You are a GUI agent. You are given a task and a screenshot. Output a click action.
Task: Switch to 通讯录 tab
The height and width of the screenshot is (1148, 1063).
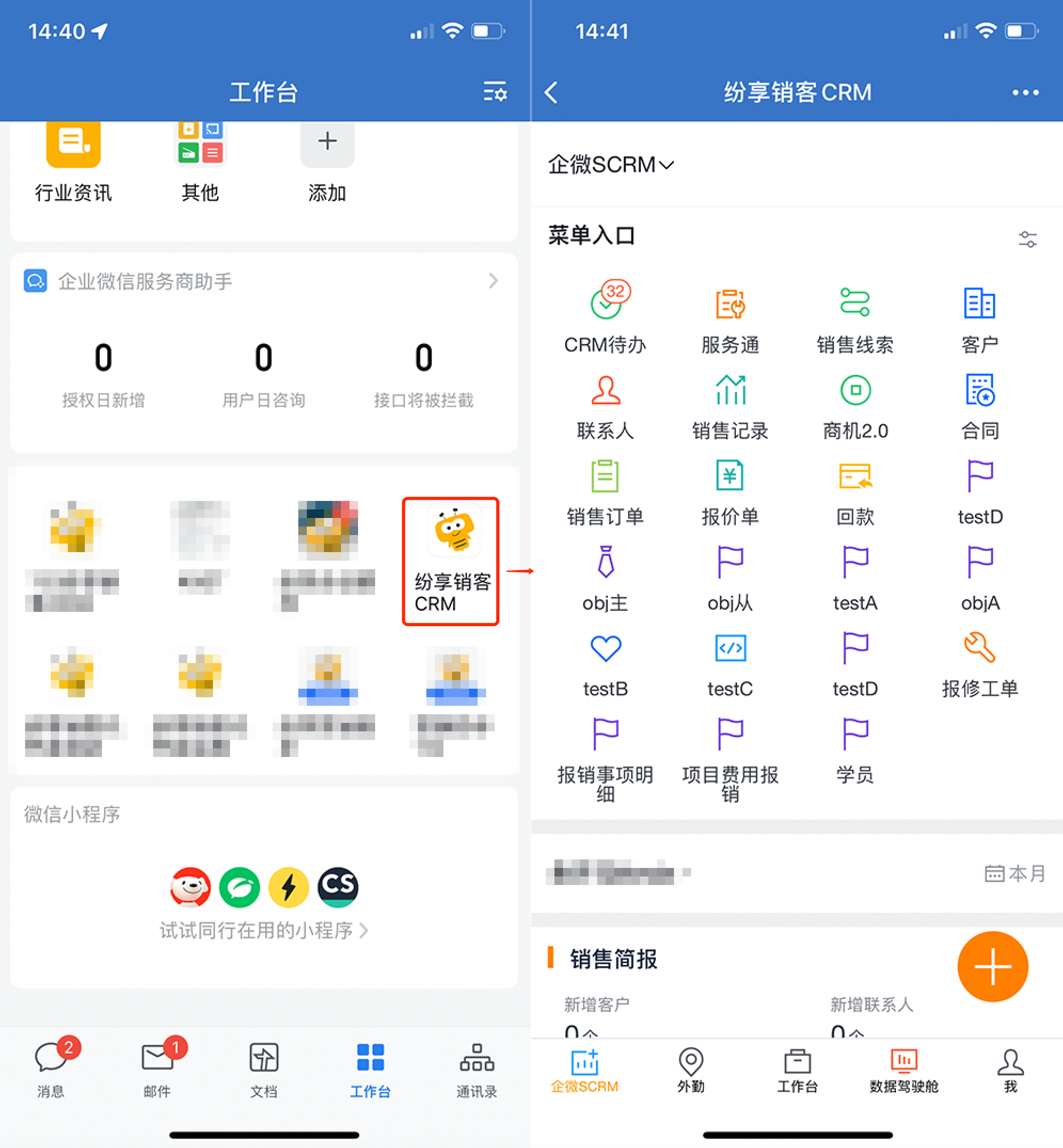[477, 1069]
